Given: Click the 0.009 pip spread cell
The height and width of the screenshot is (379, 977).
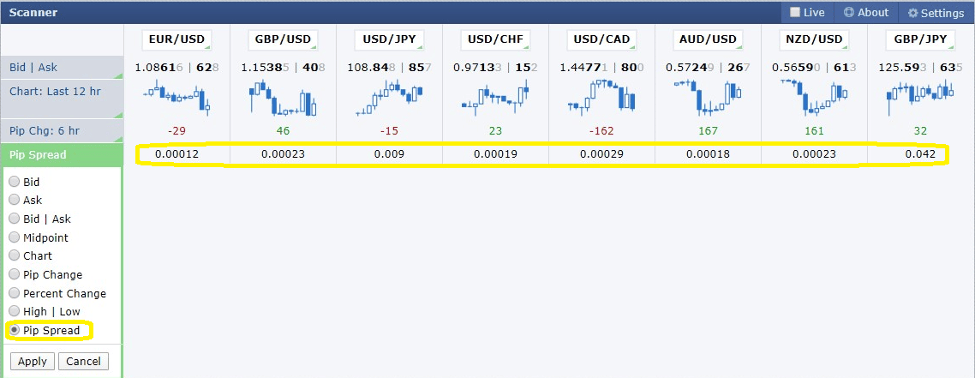Looking at the screenshot, I should [389, 154].
